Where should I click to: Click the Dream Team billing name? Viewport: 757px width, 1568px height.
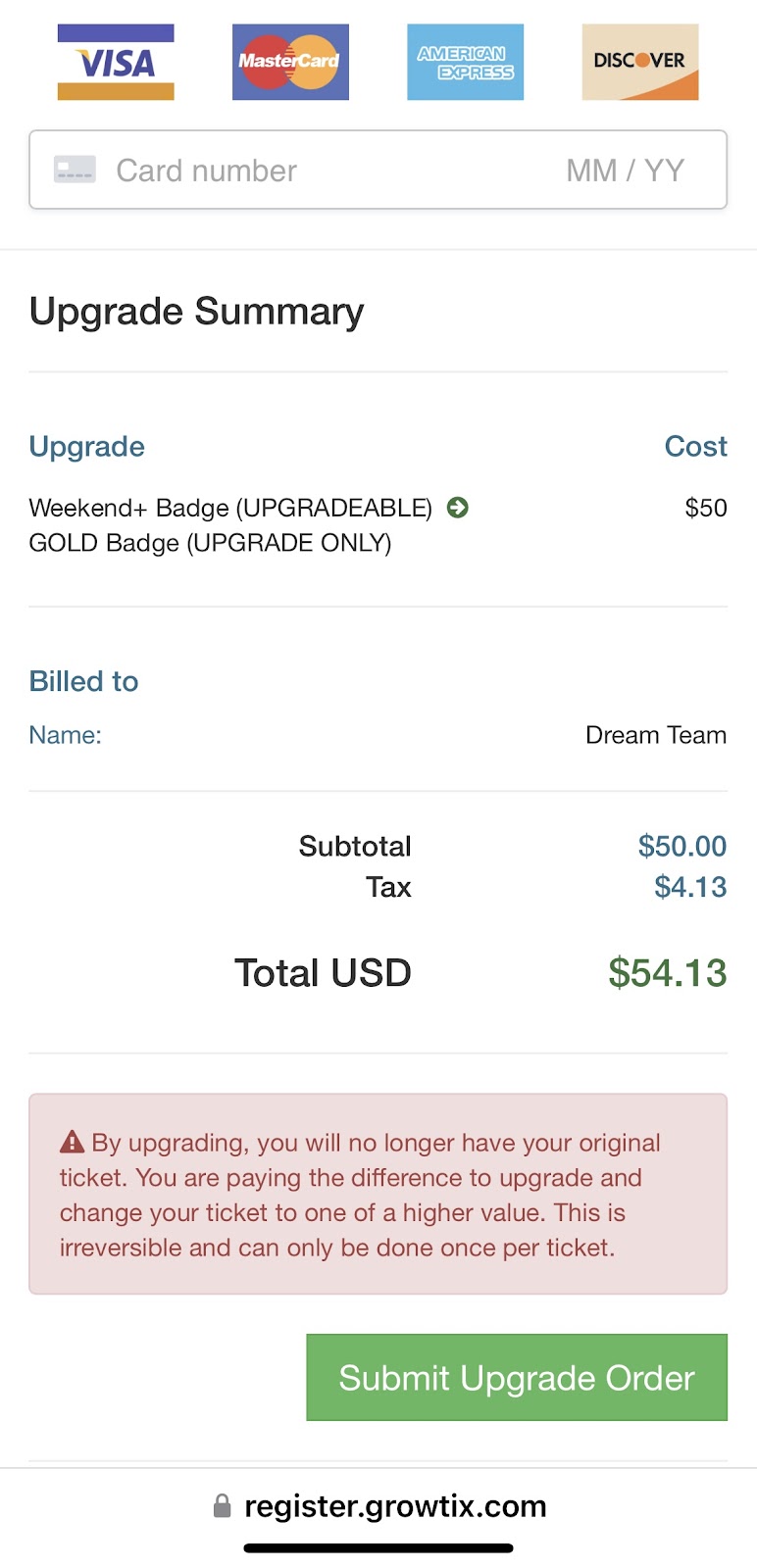click(x=656, y=735)
